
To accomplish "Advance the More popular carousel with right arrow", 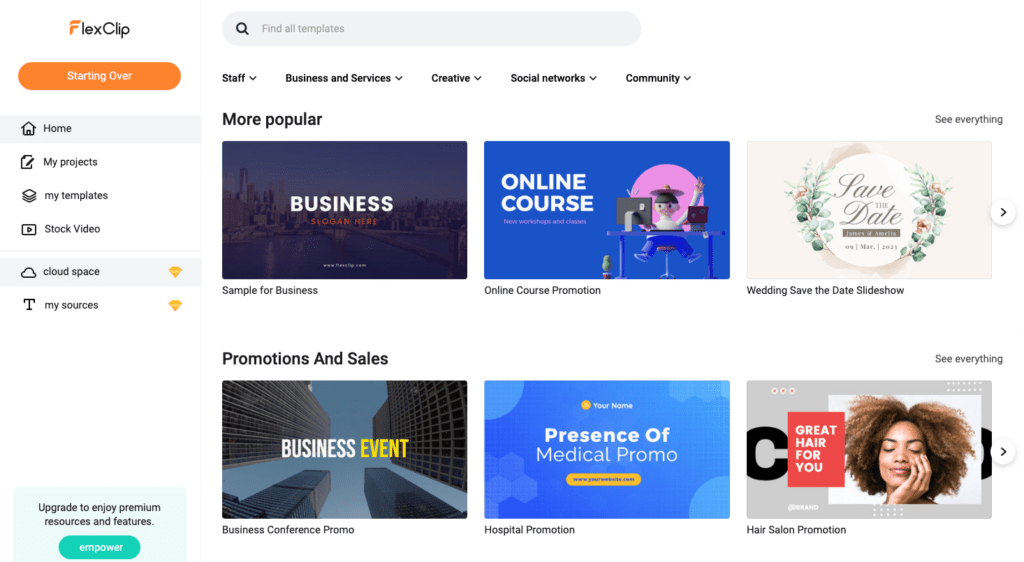I will coord(1003,212).
